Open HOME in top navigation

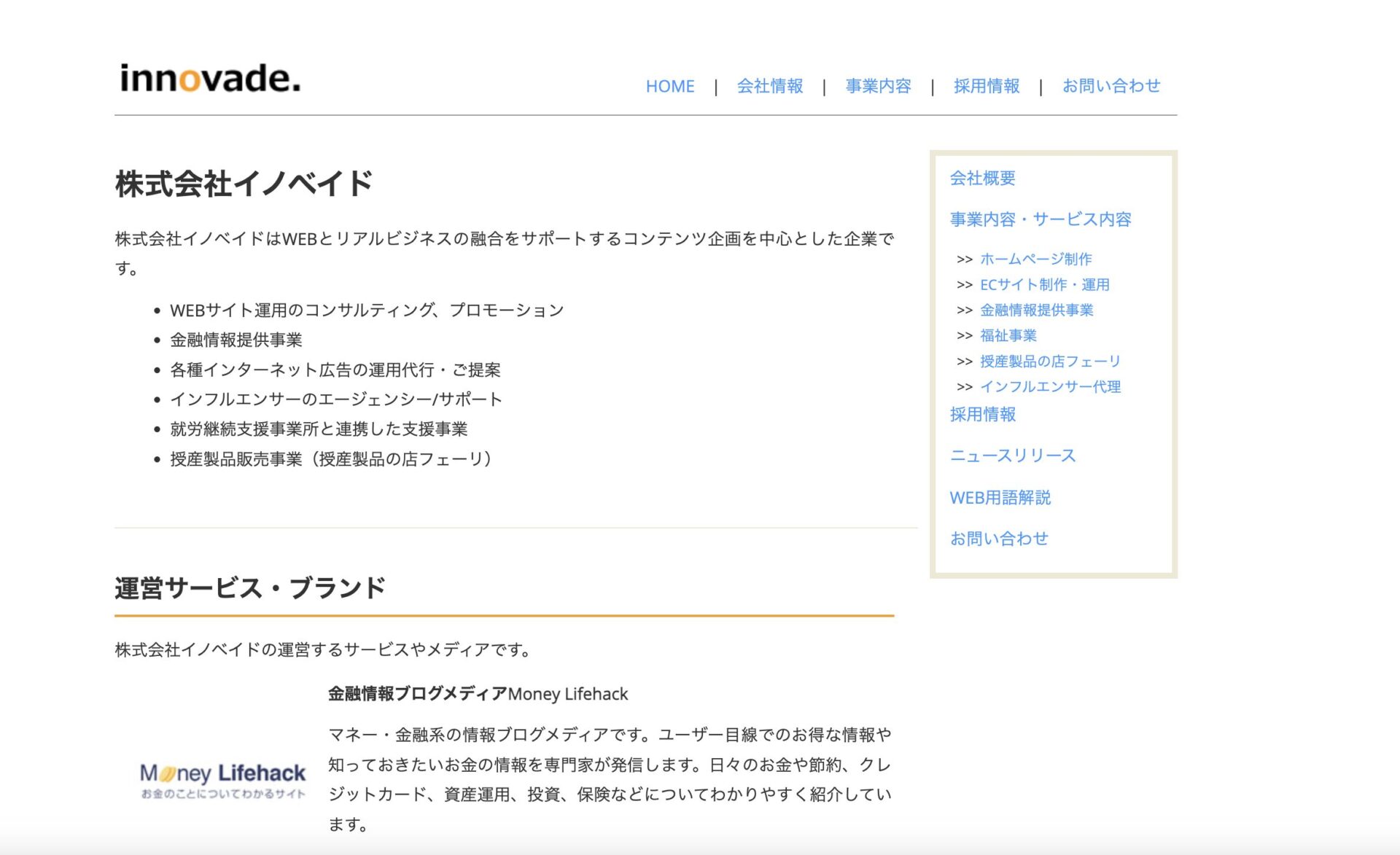pos(669,86)
